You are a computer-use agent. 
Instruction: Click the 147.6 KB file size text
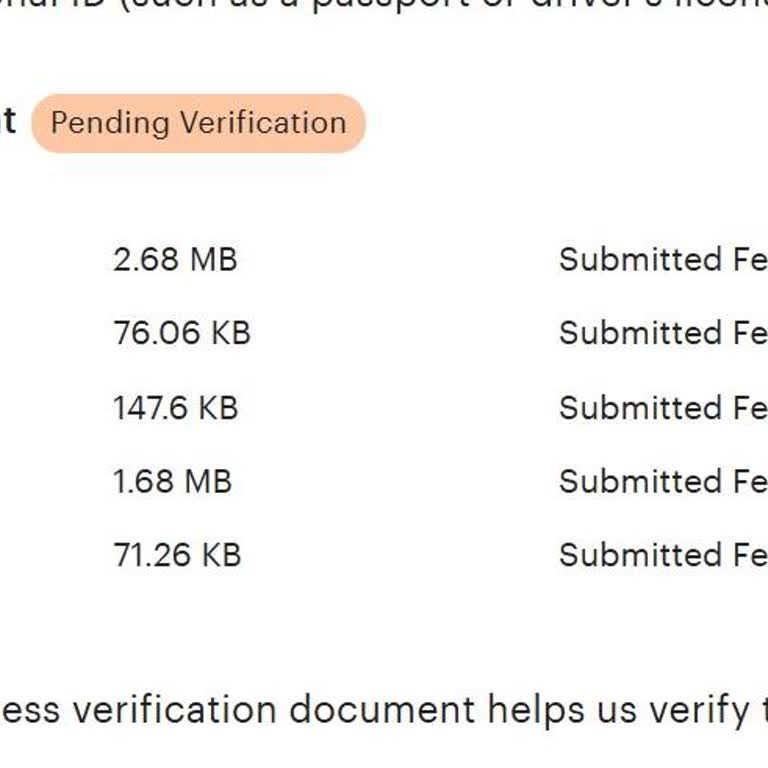(x=175, y=407)
